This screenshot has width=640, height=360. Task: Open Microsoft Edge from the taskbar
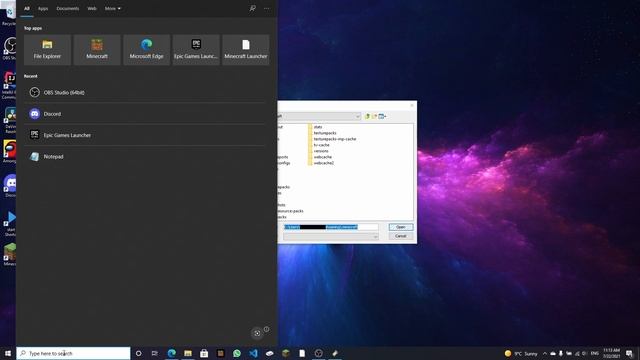tap(171, 353)
